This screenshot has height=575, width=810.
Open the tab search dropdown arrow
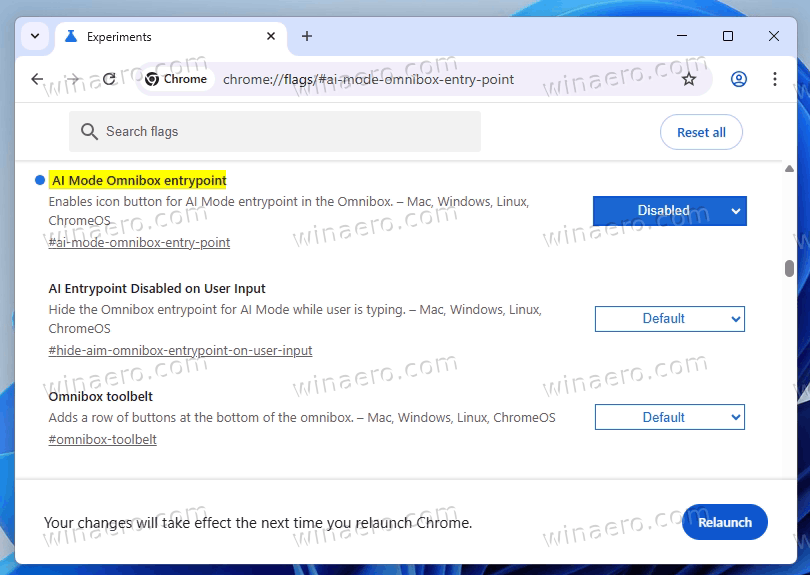coord(35,36)
